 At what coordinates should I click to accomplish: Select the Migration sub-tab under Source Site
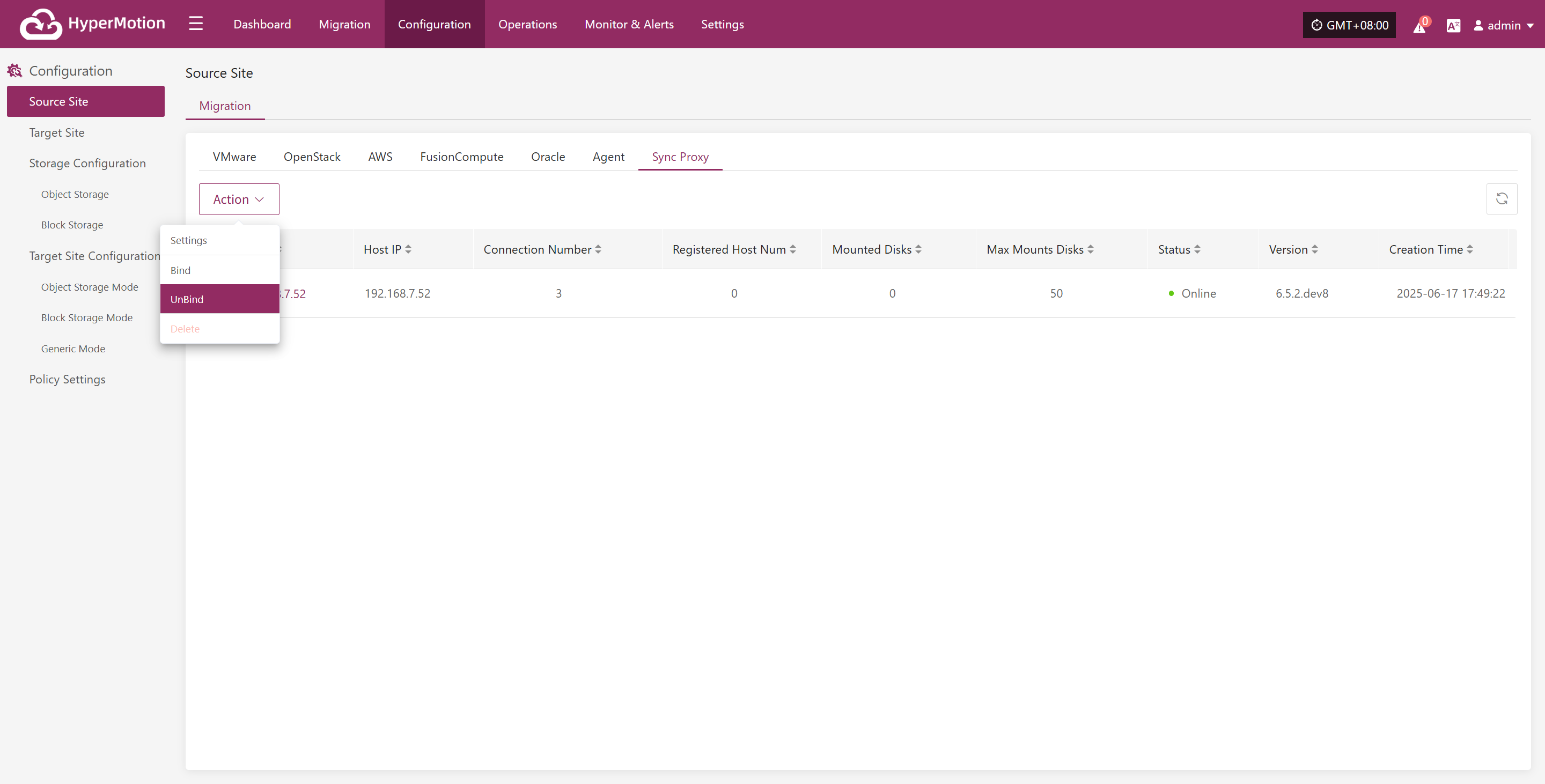(225, 106)
